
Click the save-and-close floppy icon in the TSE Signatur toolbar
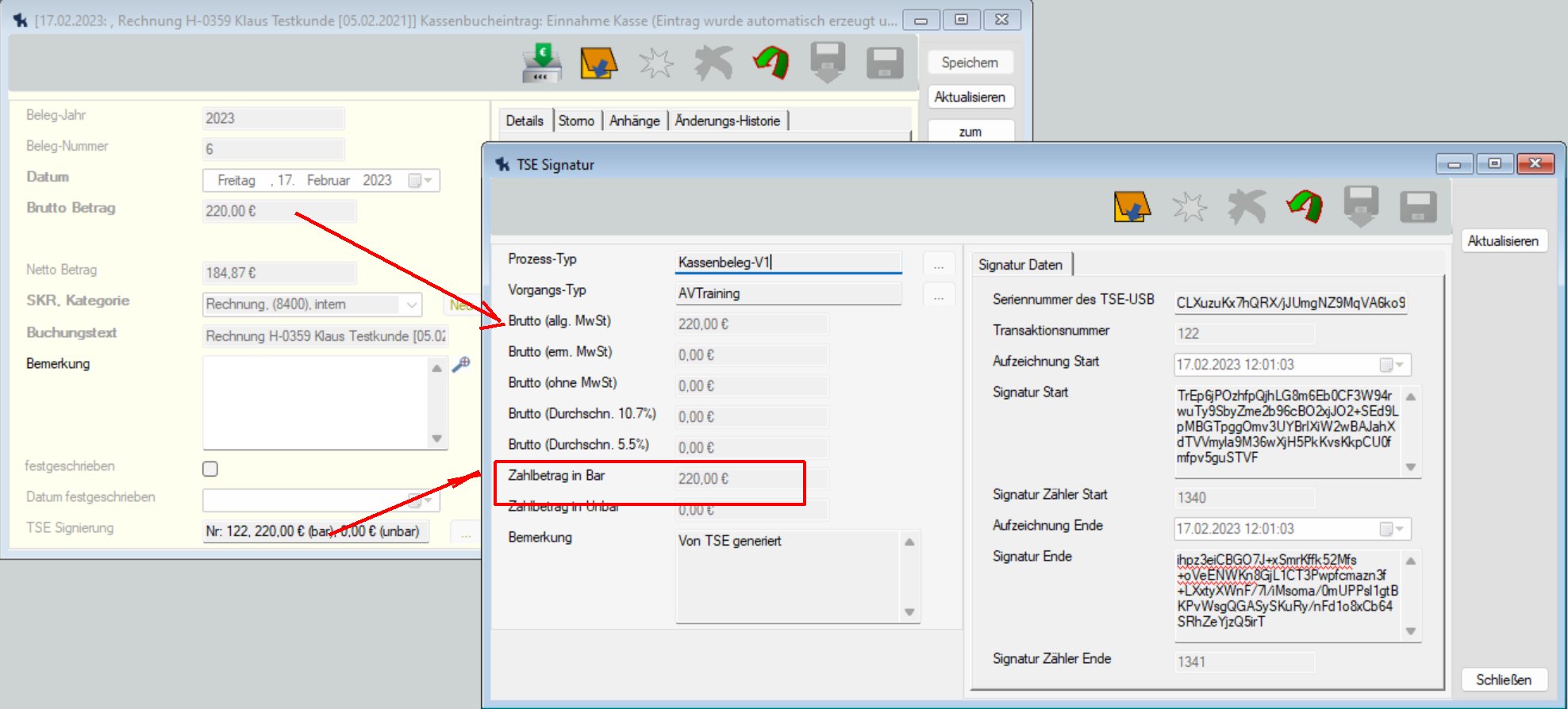[1361, 208]
